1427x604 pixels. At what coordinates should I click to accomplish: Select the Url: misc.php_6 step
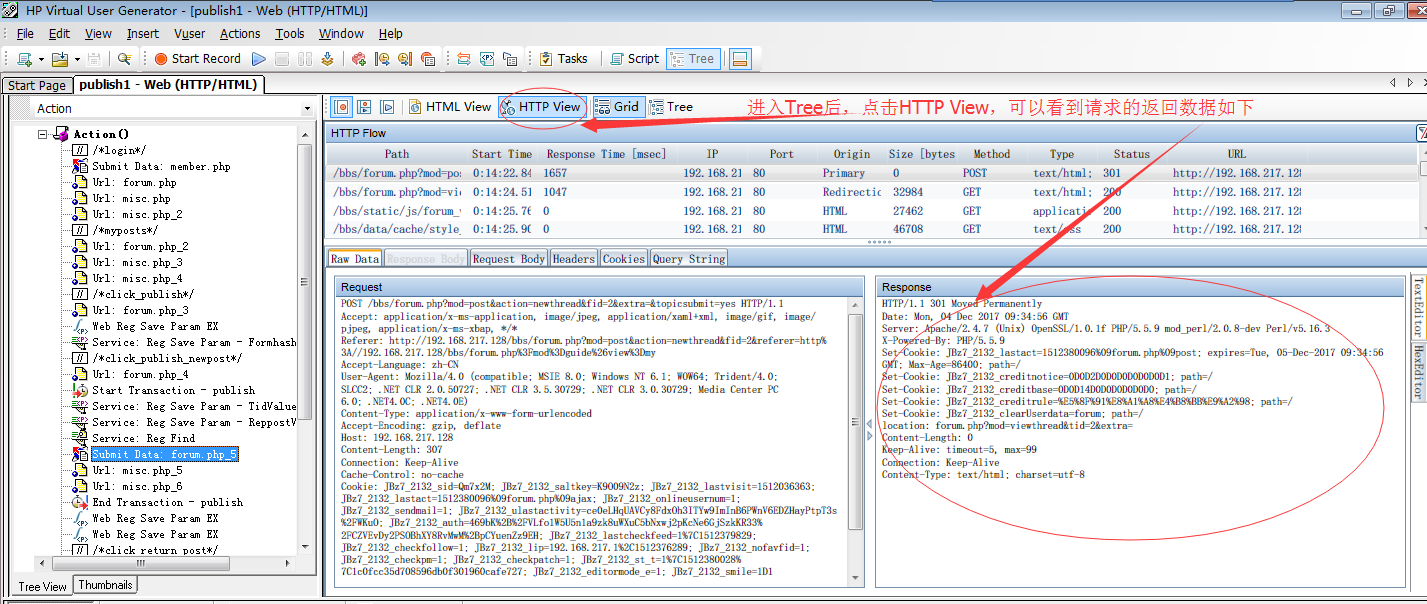click(x=137, y=486)
